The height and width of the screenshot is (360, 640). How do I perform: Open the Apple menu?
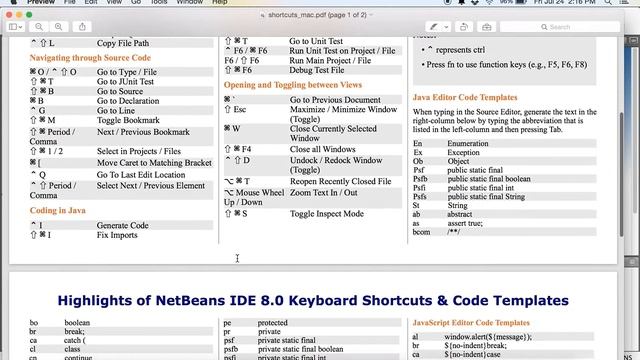click(x=13, y=2)
